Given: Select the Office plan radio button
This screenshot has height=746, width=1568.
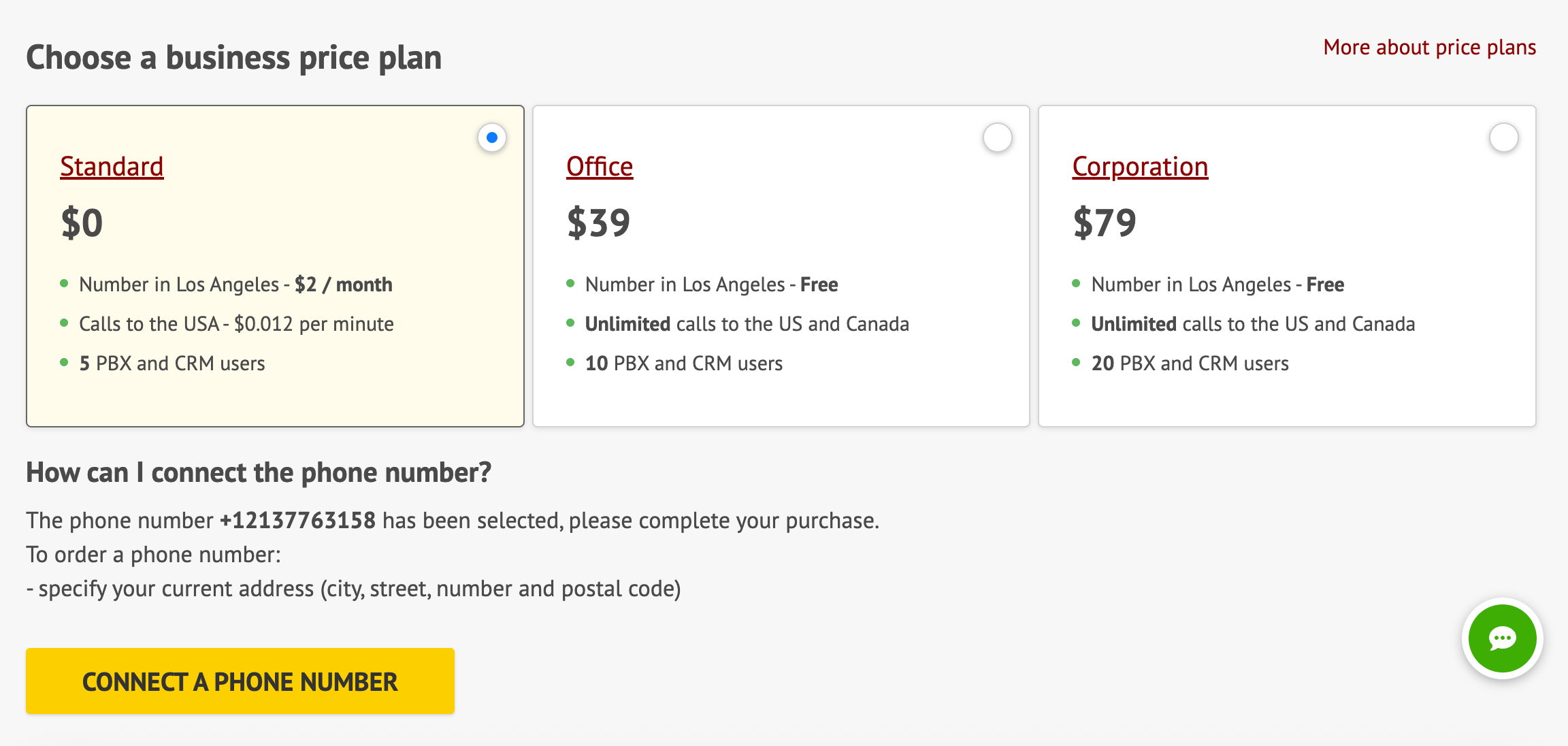Looking at the screenshot, I should (x=996, y=137).
